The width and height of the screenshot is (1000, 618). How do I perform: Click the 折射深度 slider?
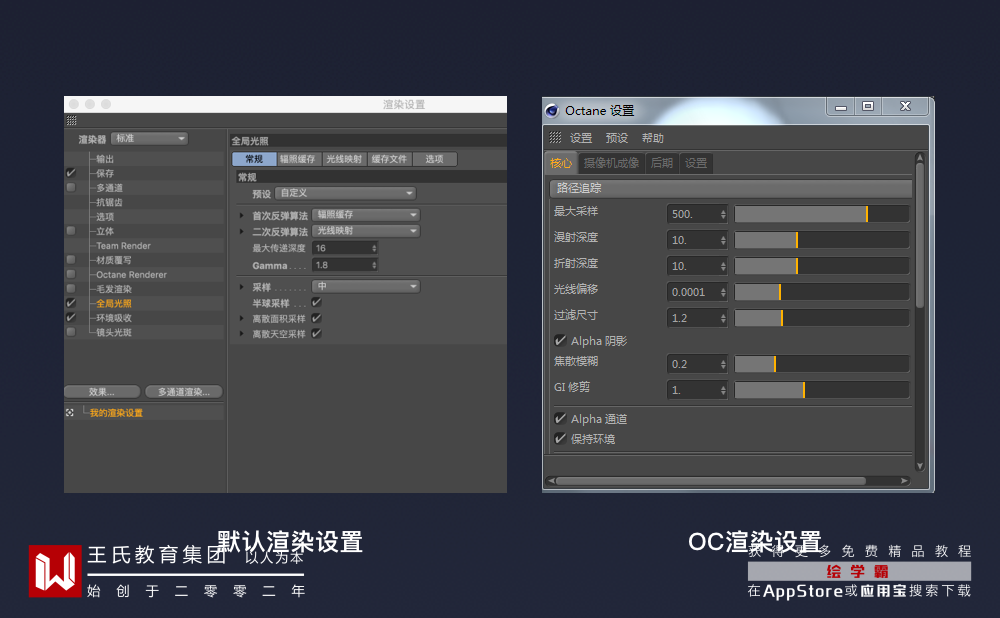pos(821,266)
